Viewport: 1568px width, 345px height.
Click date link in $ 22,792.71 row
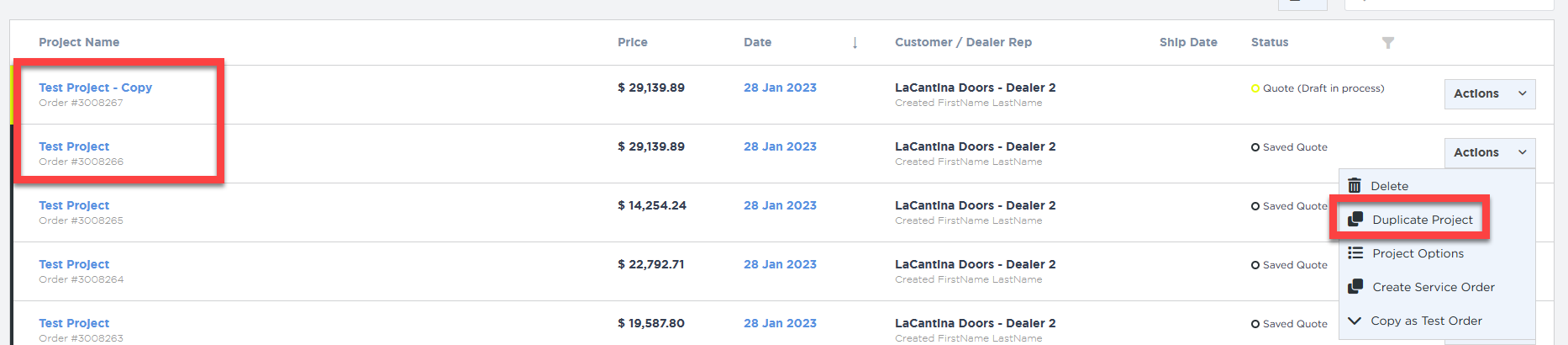click(x=780, y=264)
